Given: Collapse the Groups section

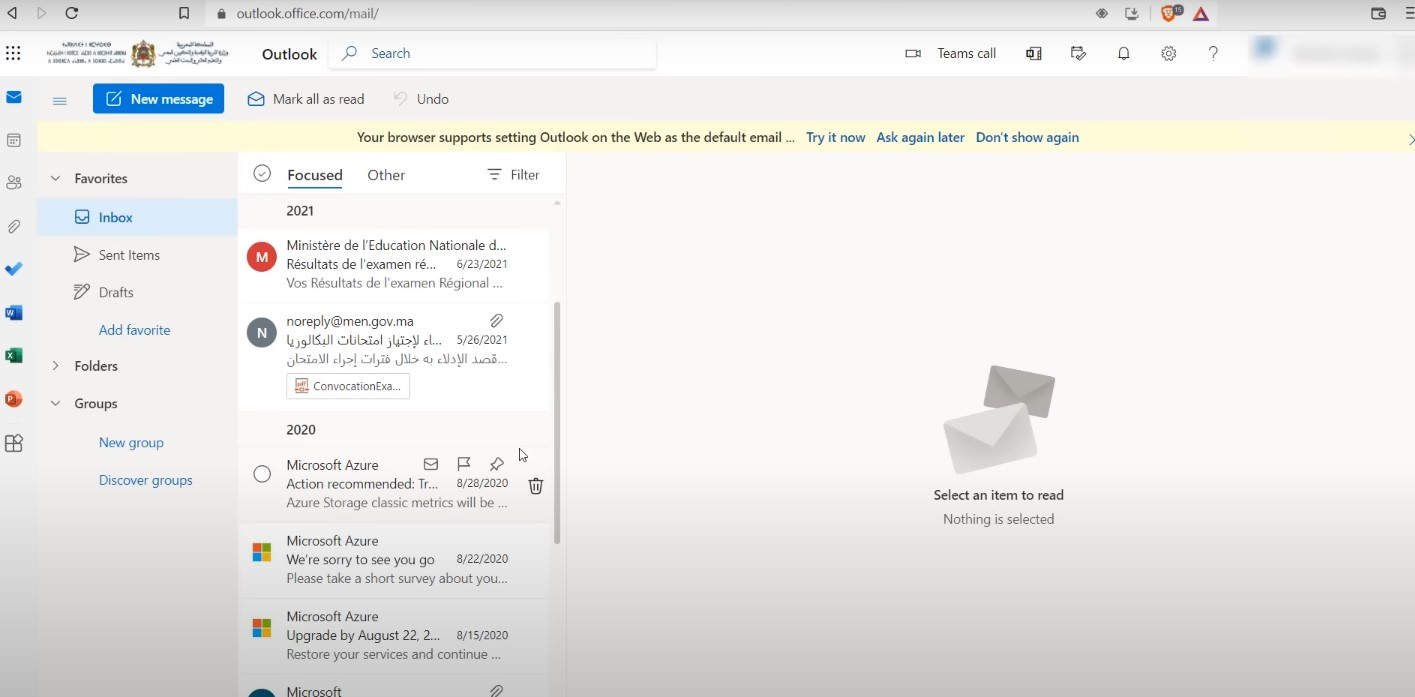Looking at the screenshot, I should click(x=56, y=404).
